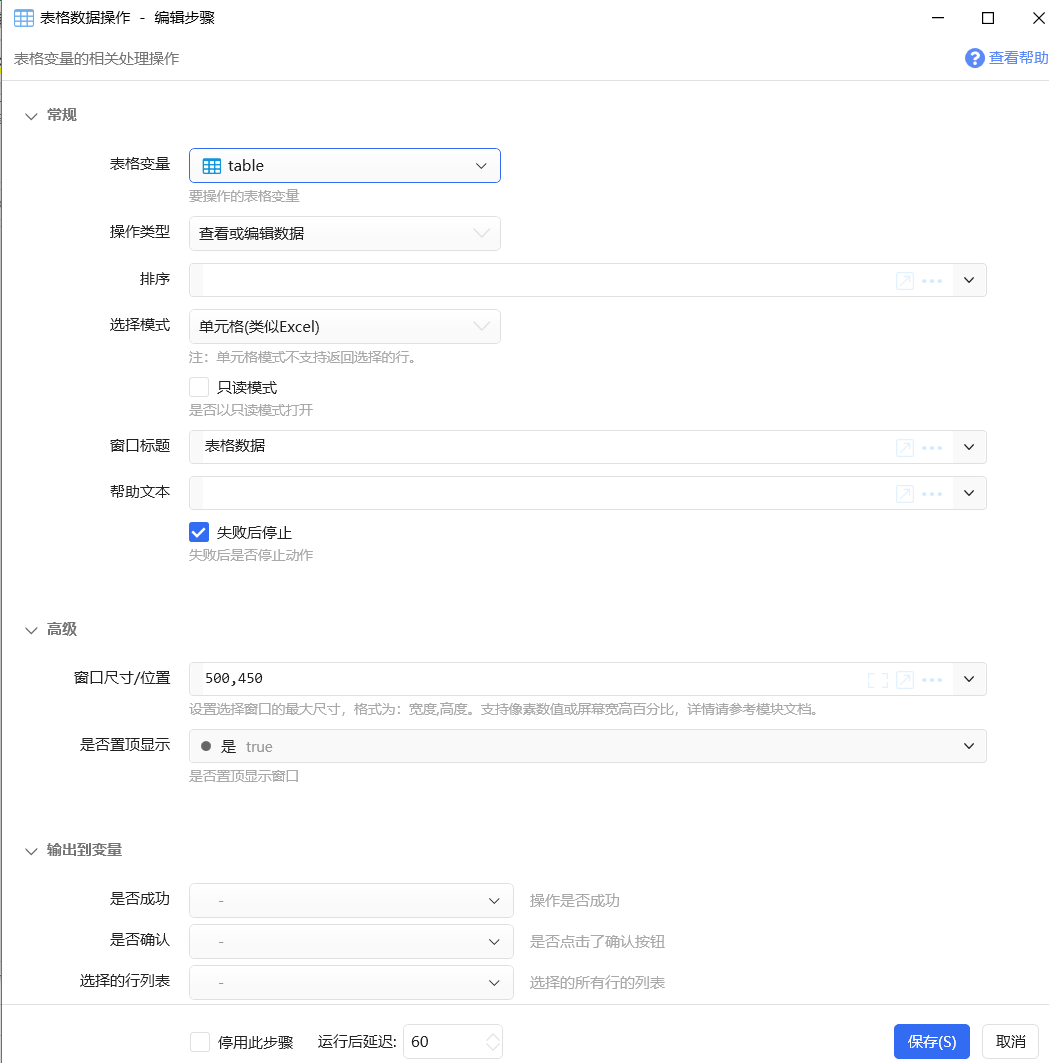Click the table icon inside 表格变量 field

tap(212, 166)
